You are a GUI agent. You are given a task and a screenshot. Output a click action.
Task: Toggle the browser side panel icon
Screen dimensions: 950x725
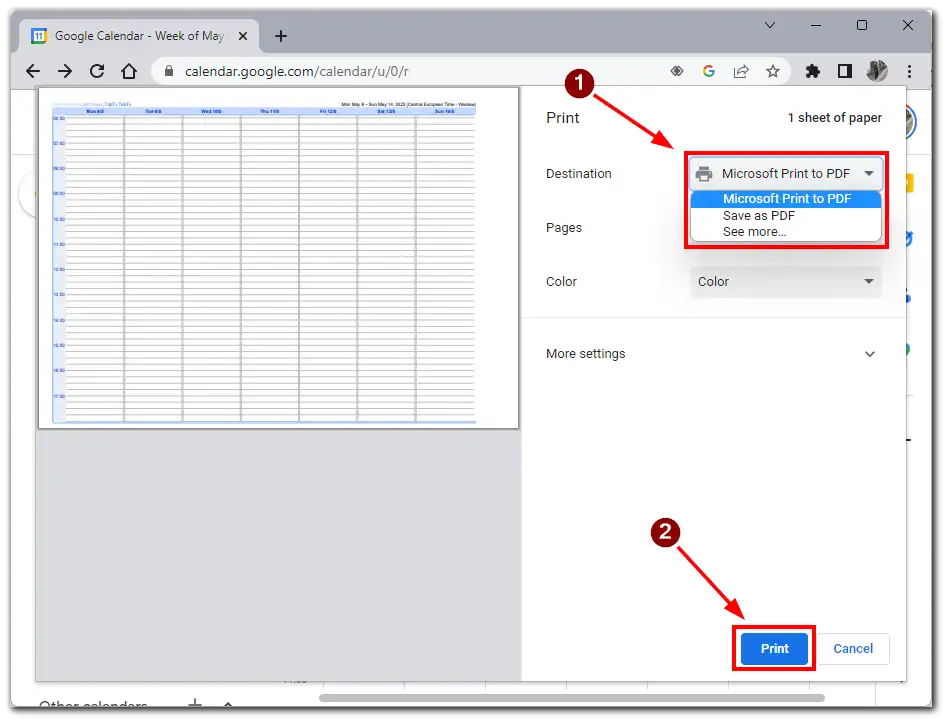(845, 71)
